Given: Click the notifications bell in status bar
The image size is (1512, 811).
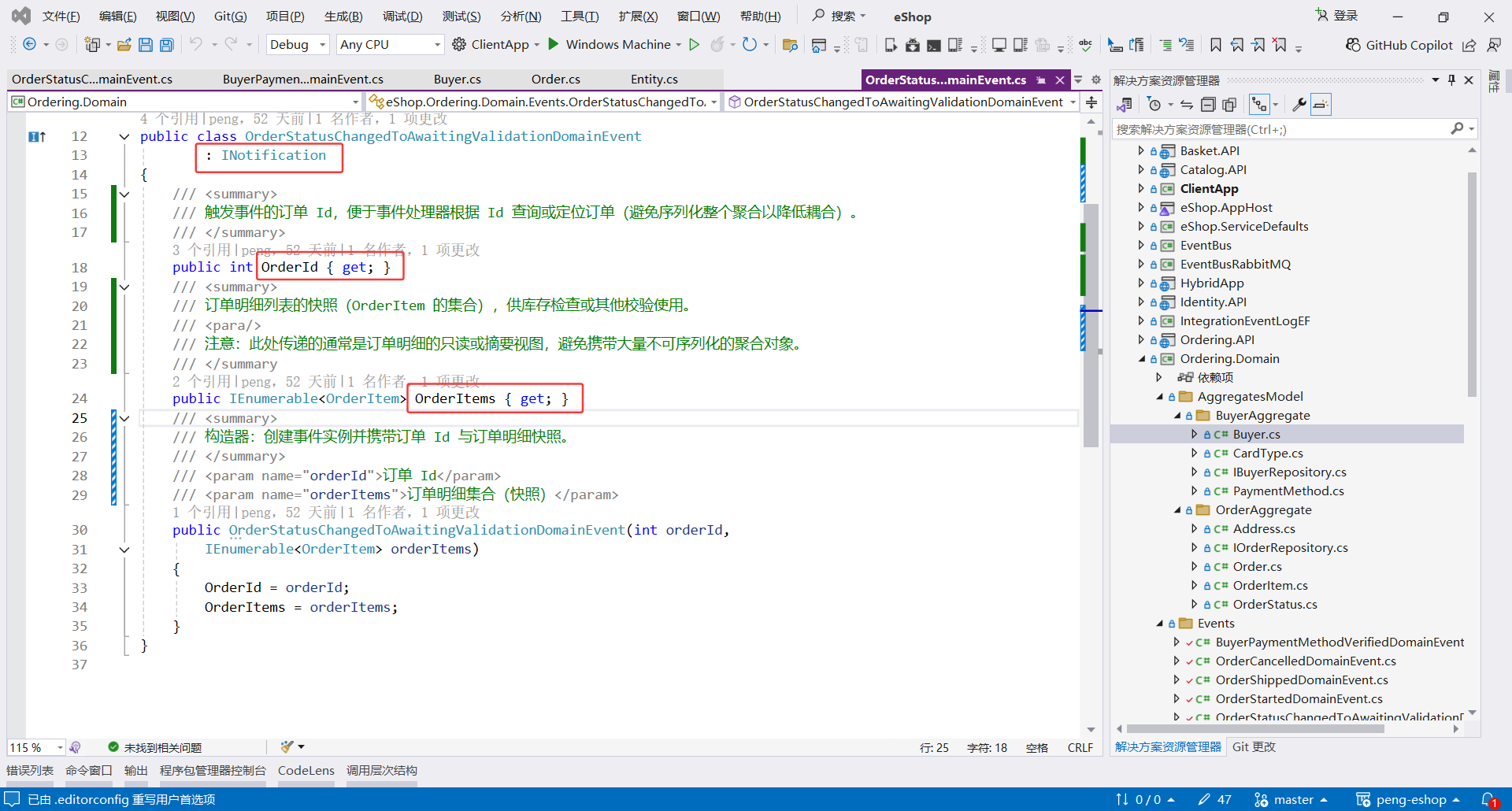Looking at the screenshot, I should pyautogui.click(x=1489, y=799).
